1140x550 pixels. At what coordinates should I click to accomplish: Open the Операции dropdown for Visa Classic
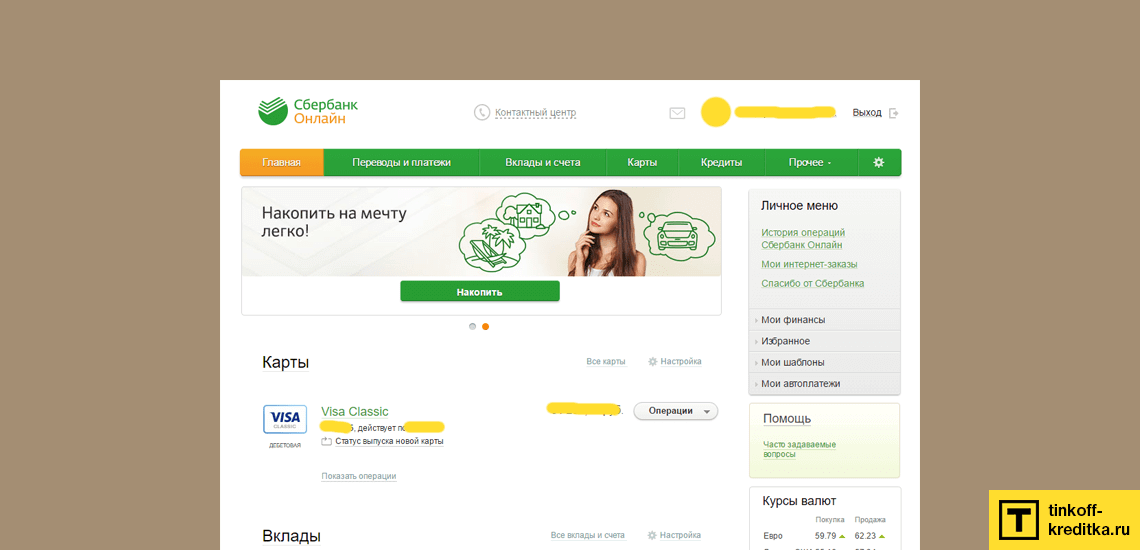point(675,411)
